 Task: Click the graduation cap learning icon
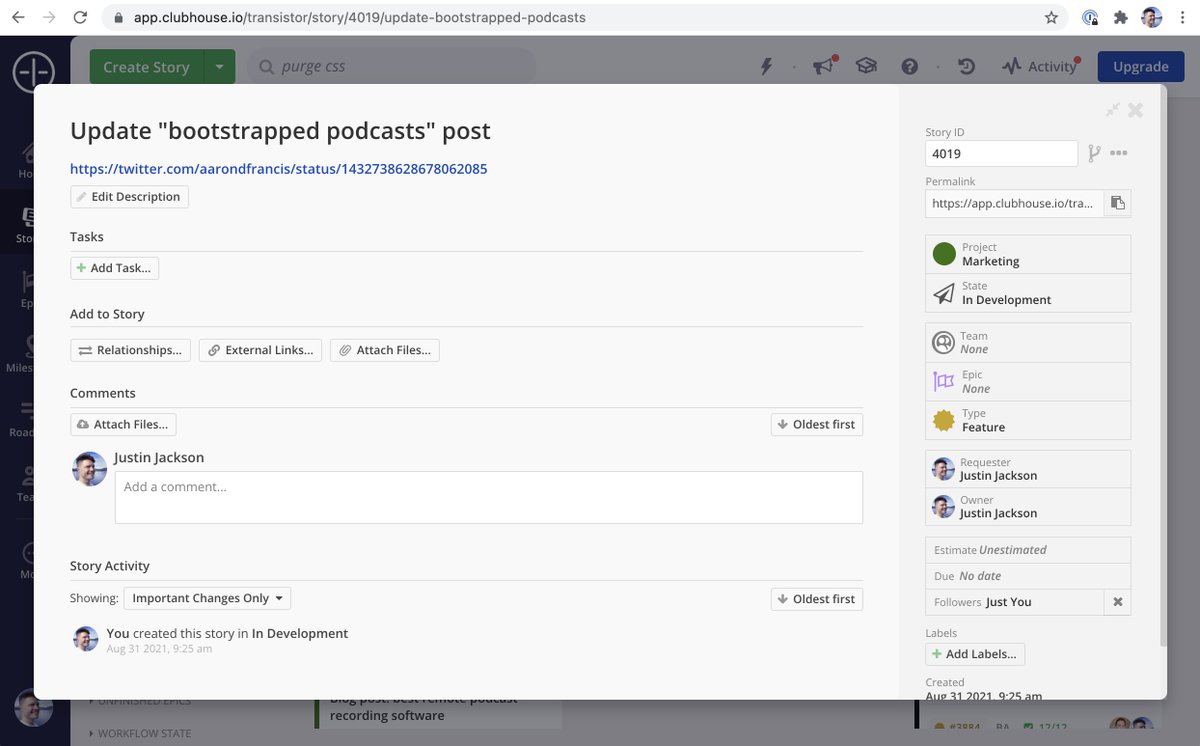[866, 66]
